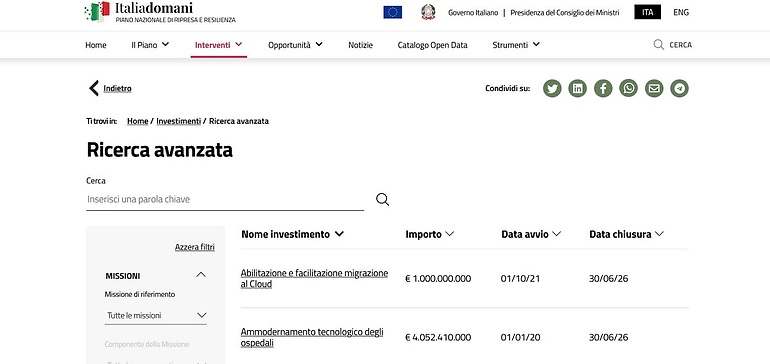This screenshot has width=770, height=364.
Task: Click the Italiadomani logo
Action: click(160, 12)
